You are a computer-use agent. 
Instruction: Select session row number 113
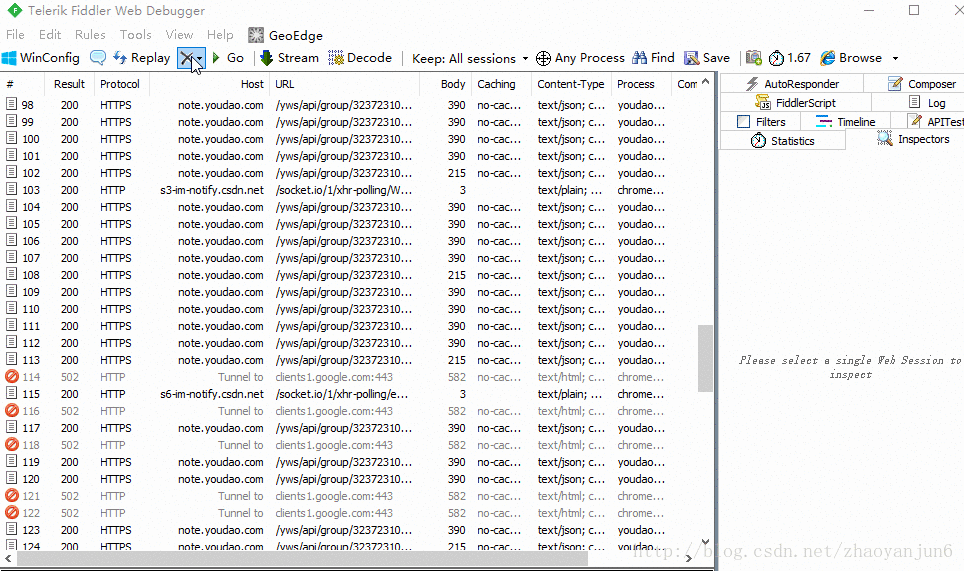(x=350, y=360)
